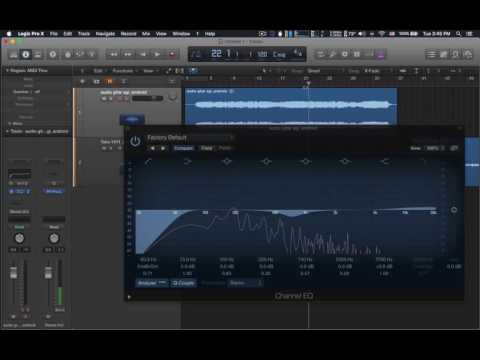The width and height of the screenshot is (480, 360).
Task: Open the Browsers media panel
Action: tap(468, 54)
